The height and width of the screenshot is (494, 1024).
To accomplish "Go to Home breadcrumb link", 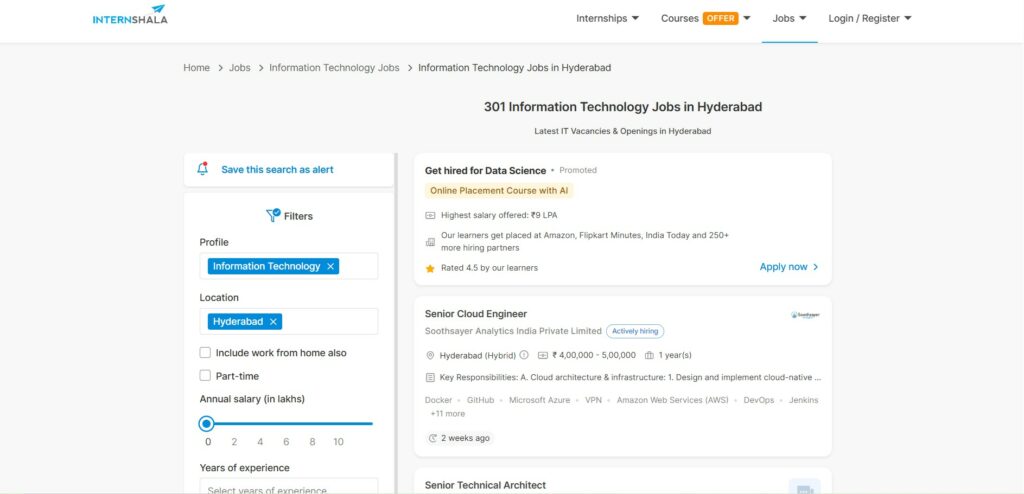I will pos(196,68).
